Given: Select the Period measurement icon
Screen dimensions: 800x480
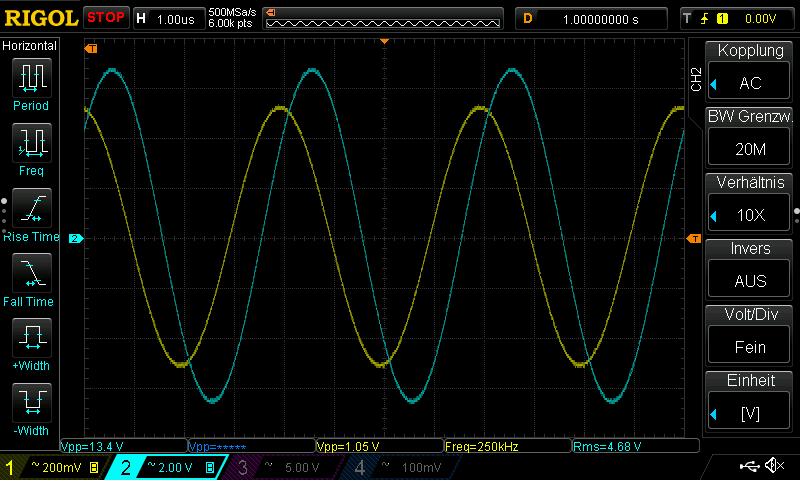Looking at the screenshot, I should (31, 78).
